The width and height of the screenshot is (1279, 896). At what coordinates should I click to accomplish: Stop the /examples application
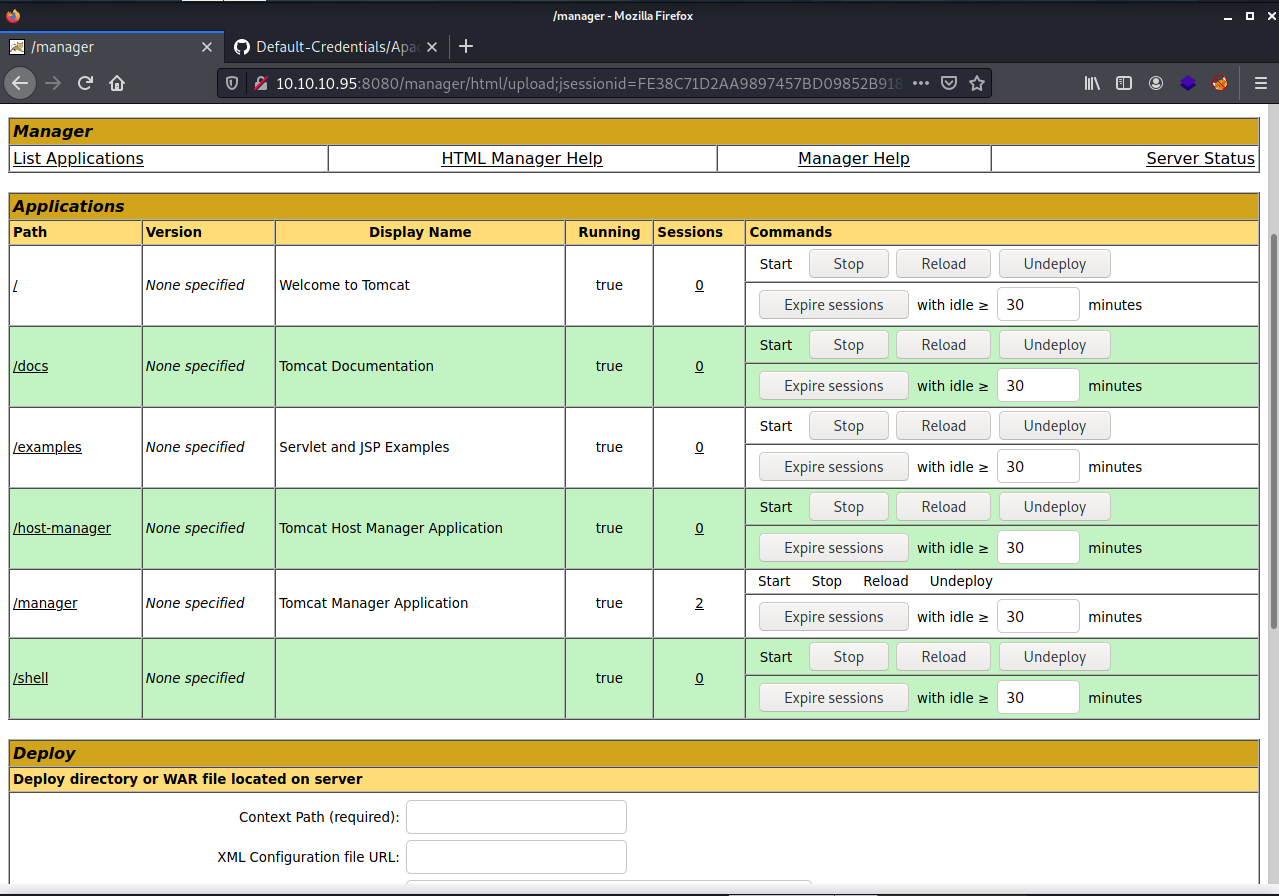tap(848, 426)
